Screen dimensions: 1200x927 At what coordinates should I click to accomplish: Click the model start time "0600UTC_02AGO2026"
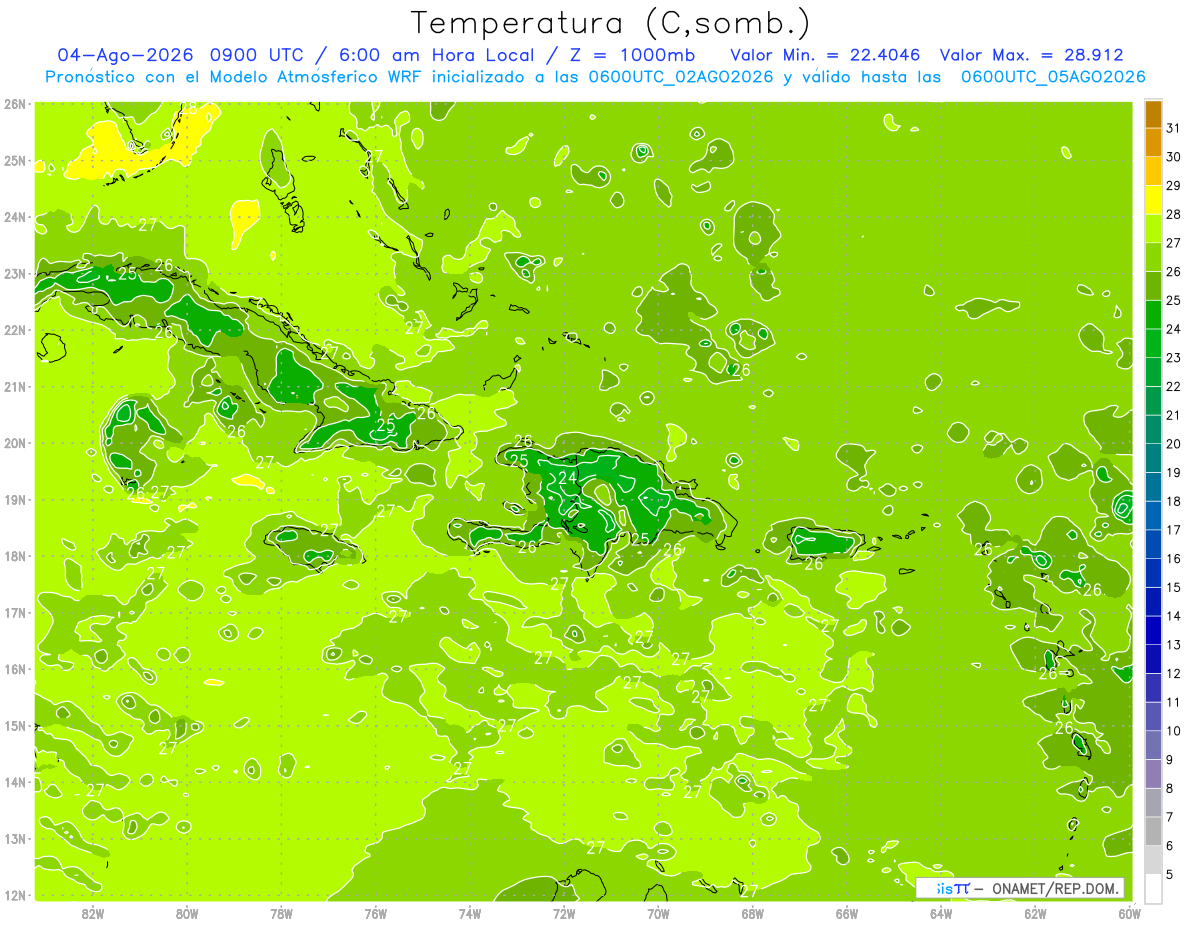point(681,77)
